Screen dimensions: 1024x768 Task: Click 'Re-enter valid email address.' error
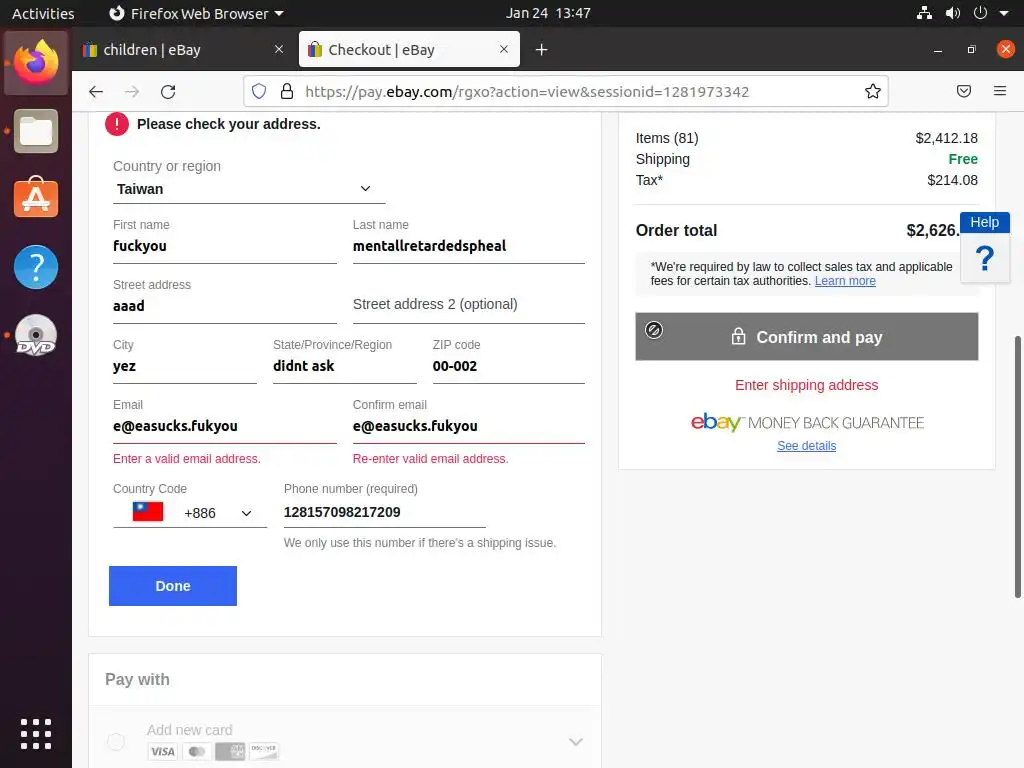tap(430, 459)
